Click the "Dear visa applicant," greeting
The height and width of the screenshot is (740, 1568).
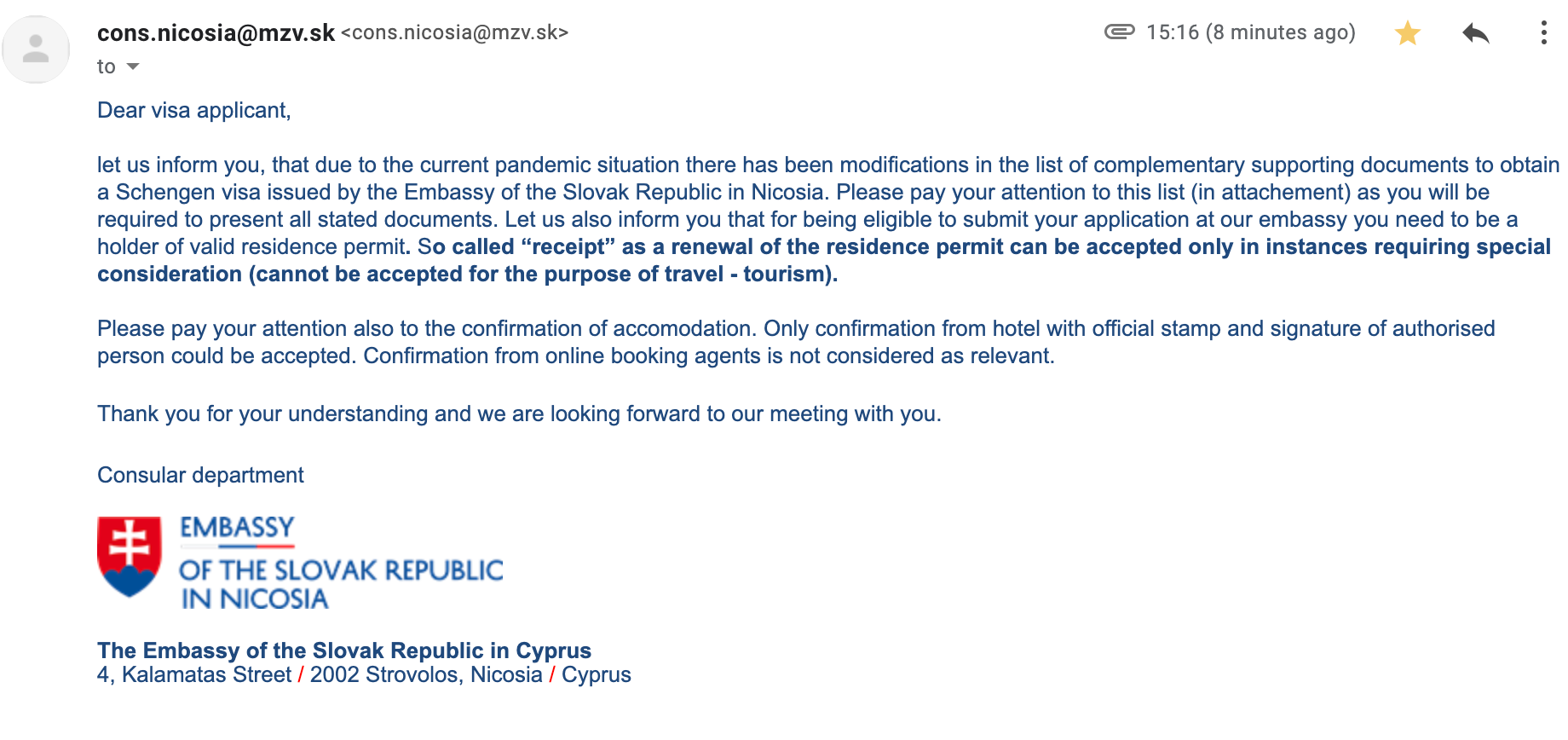194,111
